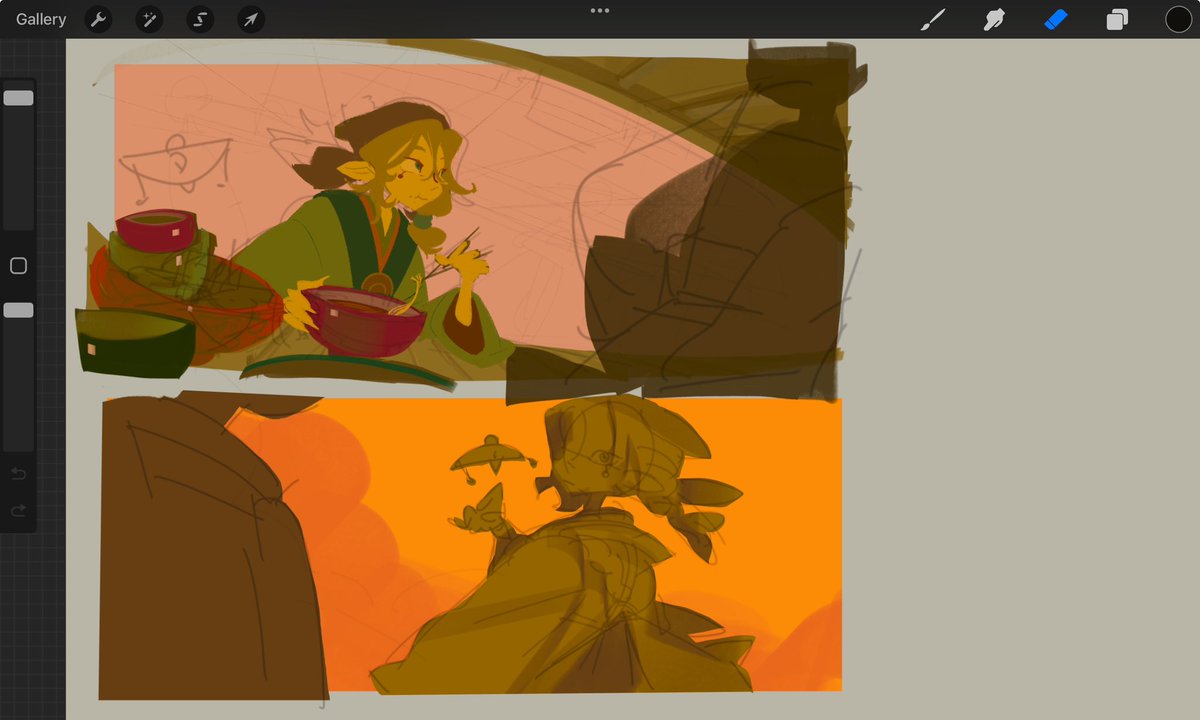Open the Actions wrench menu
Screen dimensions: 1200x720
(98, 19)
